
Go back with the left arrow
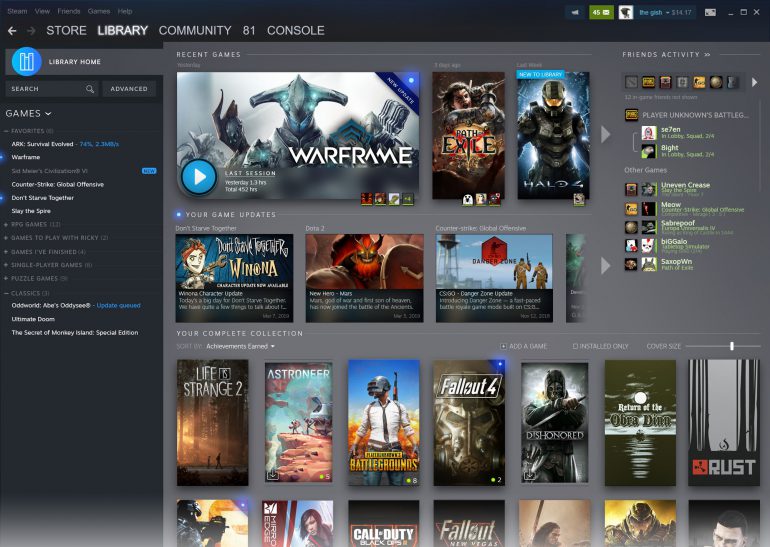tap(12, 31)
